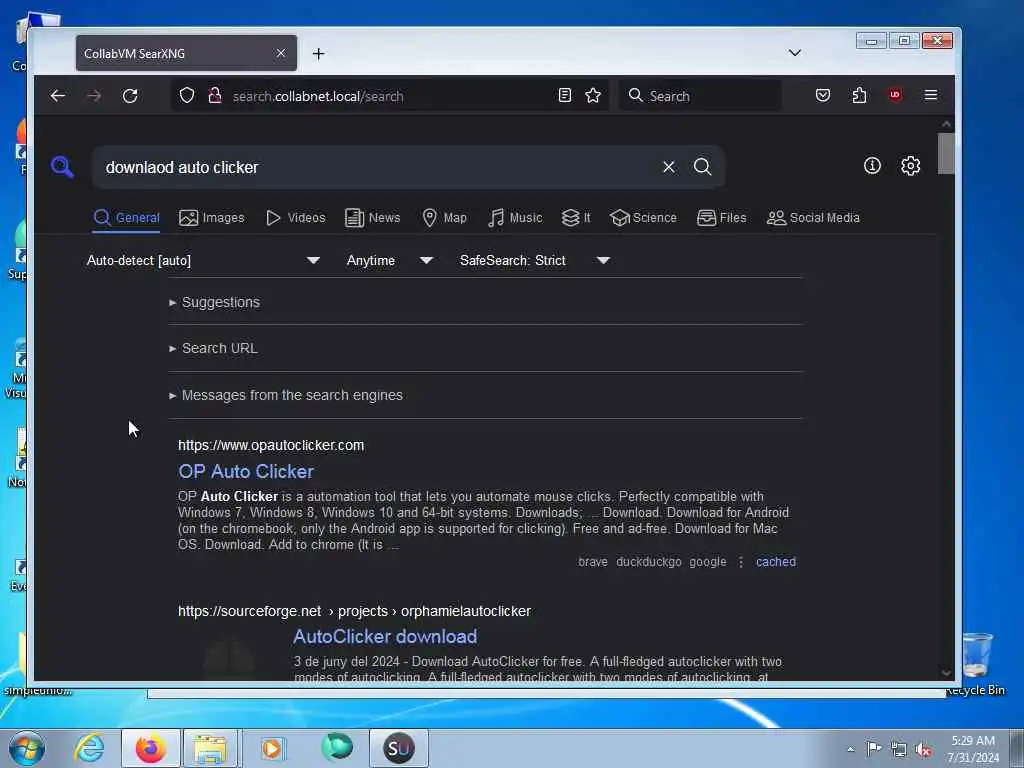Open the result options three-dots menu
Screen dimensions: 1024x768
(x=741, y=562)
